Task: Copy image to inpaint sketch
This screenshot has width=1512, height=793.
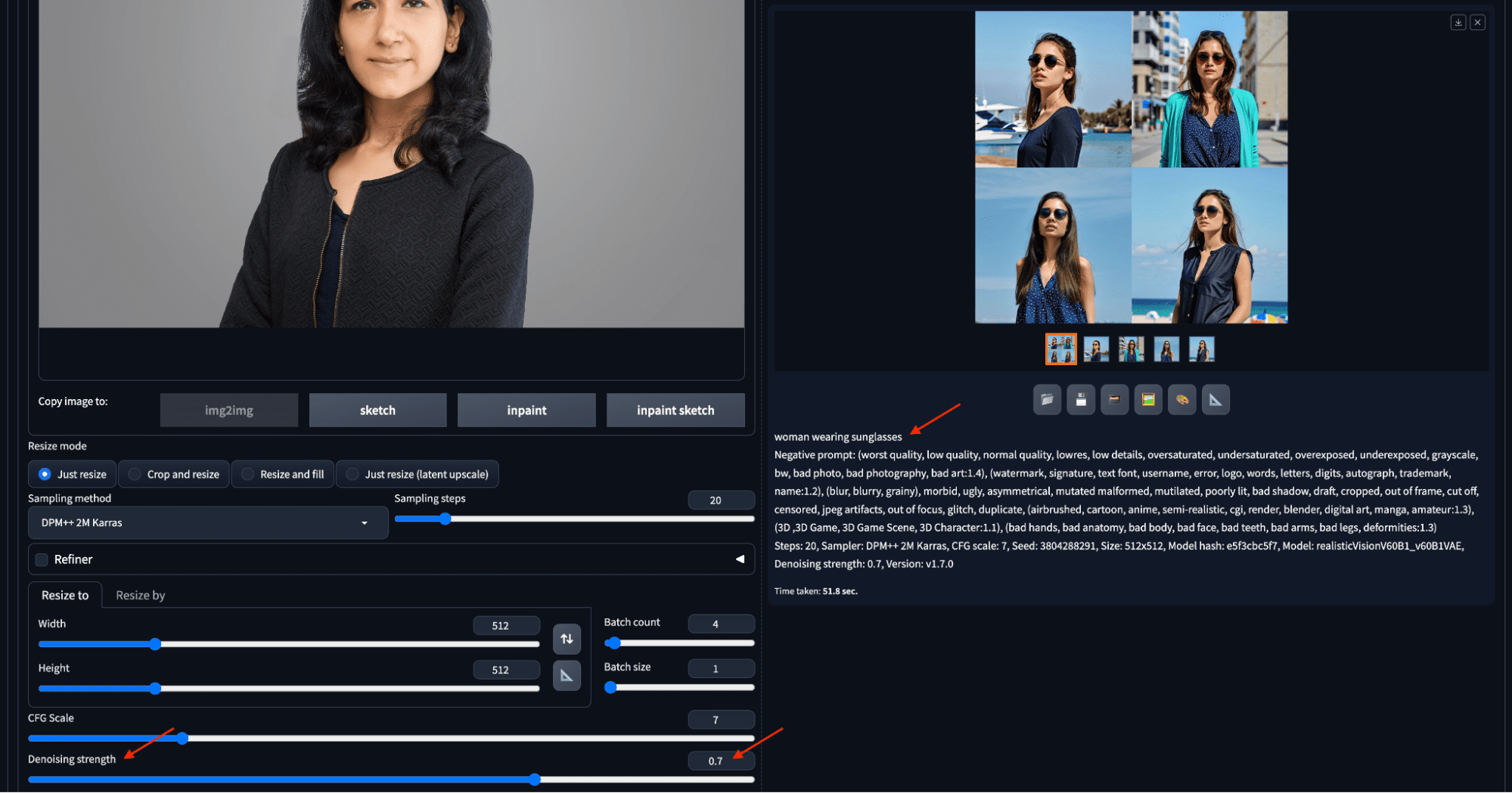Action: pyautogui.click(x=675, y=410)
